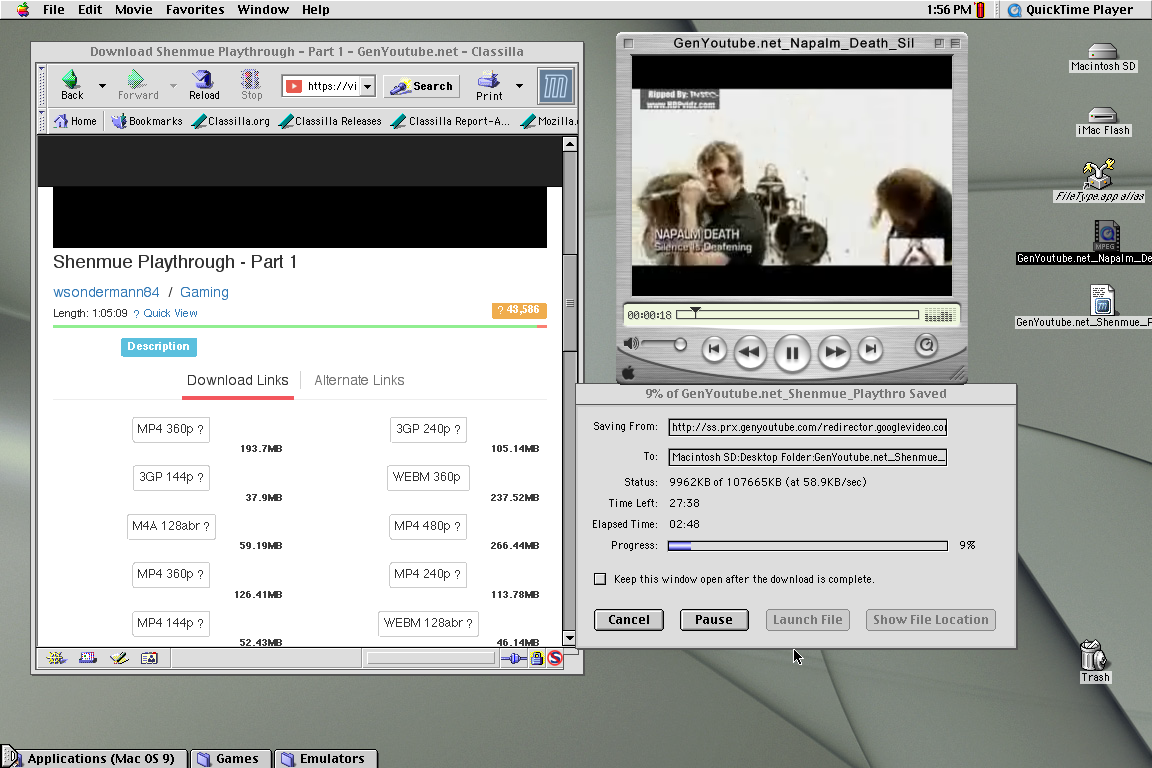Screen dimensions: 1152x768
Task: Open the Home bookmark
Action: pyautogui.click(x=75, y=121)
